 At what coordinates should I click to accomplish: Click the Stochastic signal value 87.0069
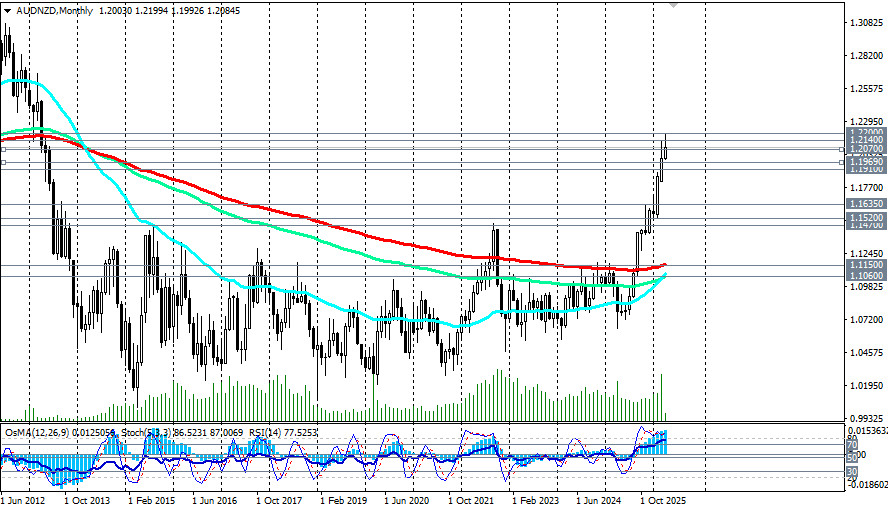point(227,432)
